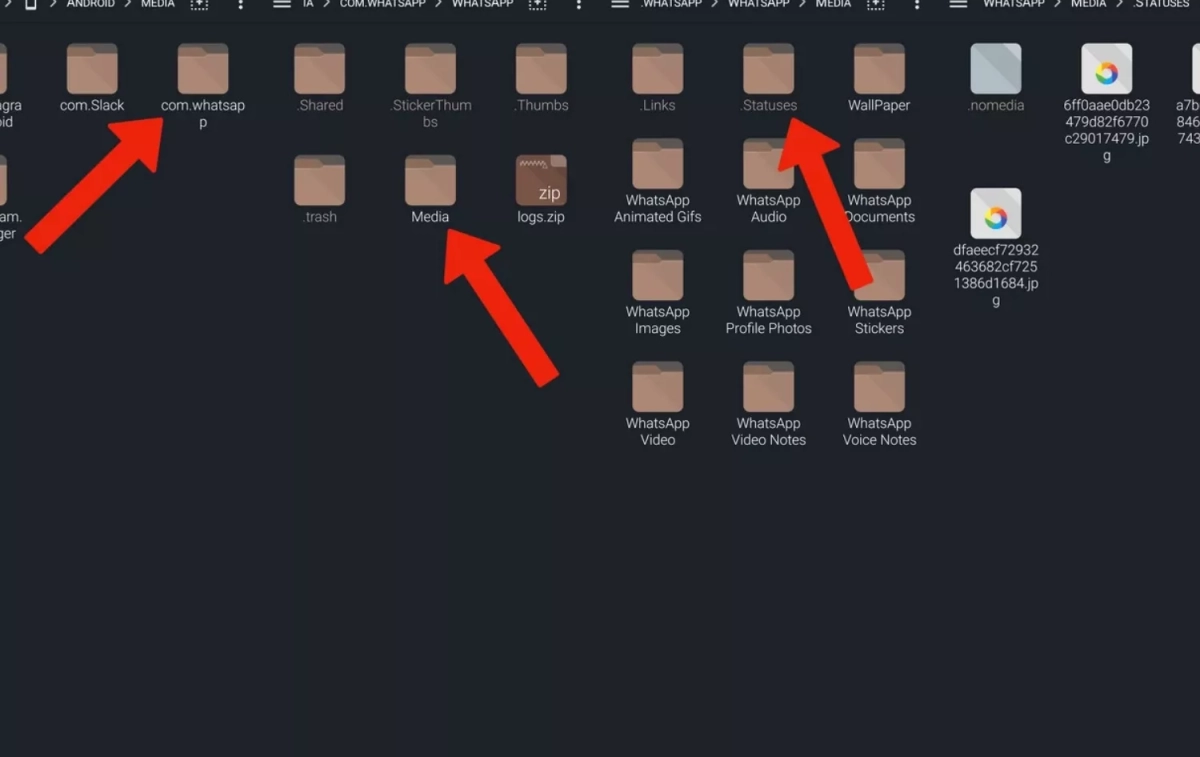
Task: Open hamburger menu left of COM.WHATSAPP breadcrumb
Action: click(282, 5)
